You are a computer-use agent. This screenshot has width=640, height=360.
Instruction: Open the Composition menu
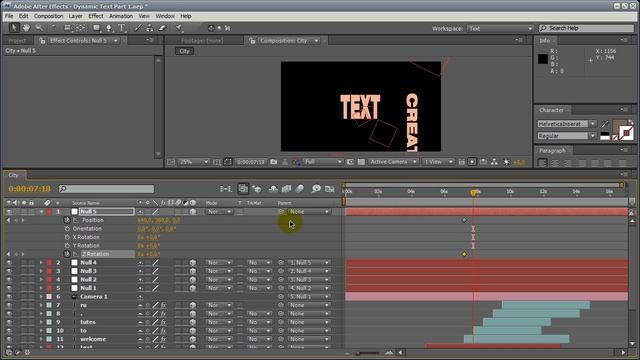48,16
